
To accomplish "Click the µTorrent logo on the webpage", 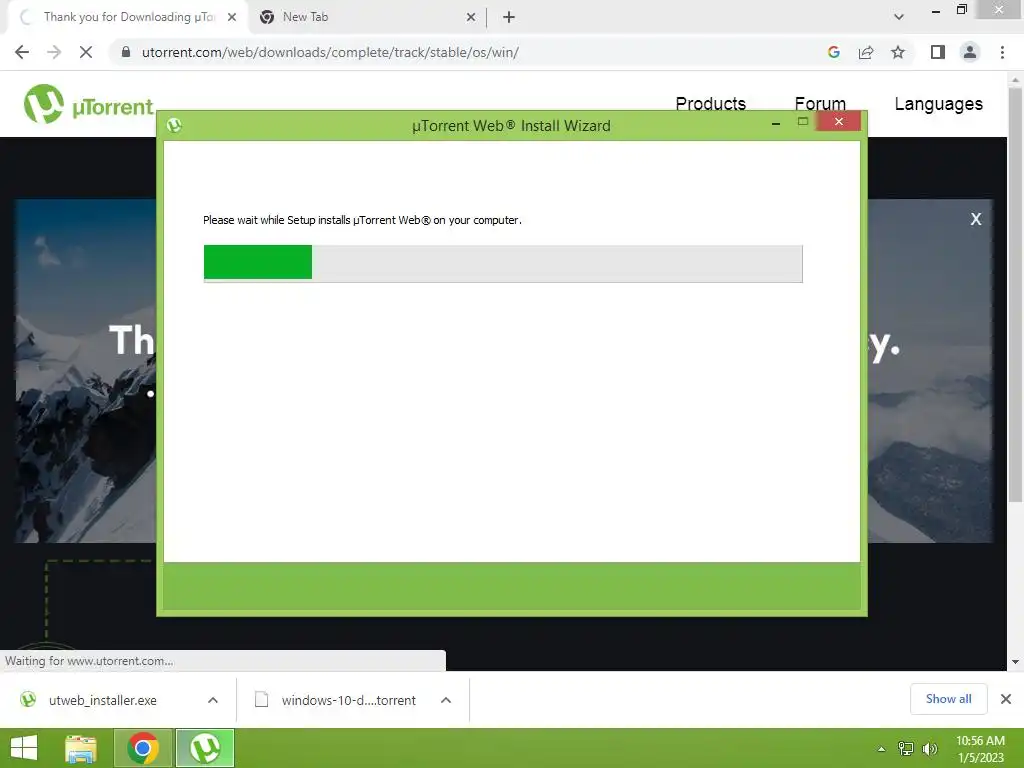I will 88,104.
